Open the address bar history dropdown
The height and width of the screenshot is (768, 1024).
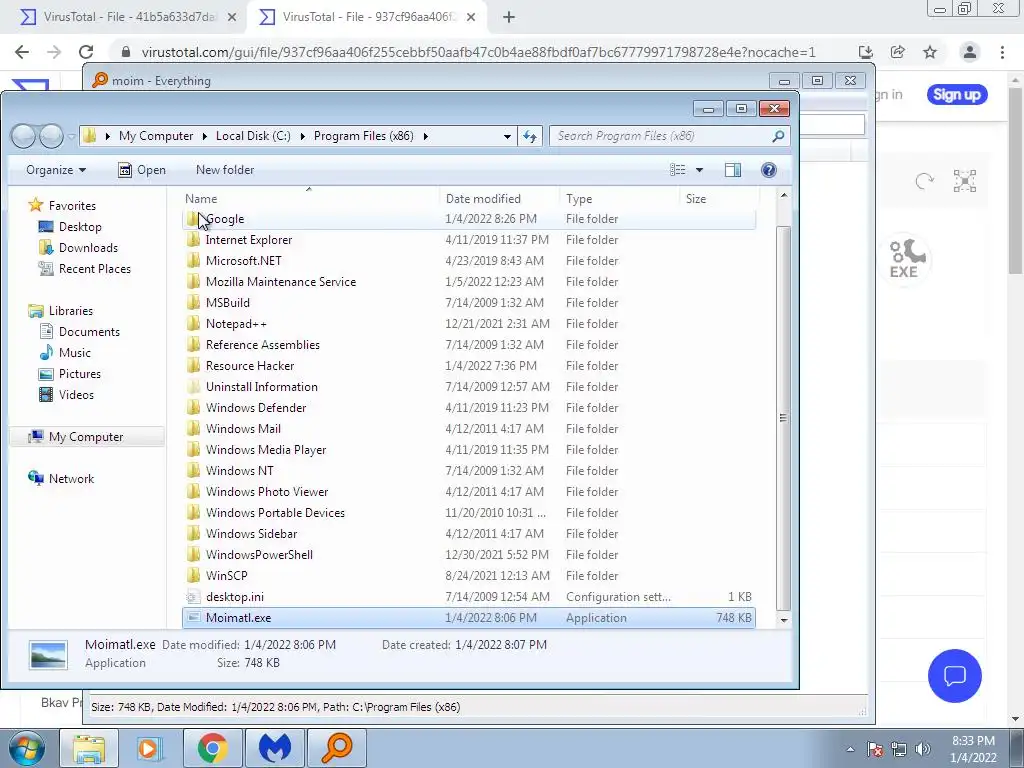pos(507,136)
